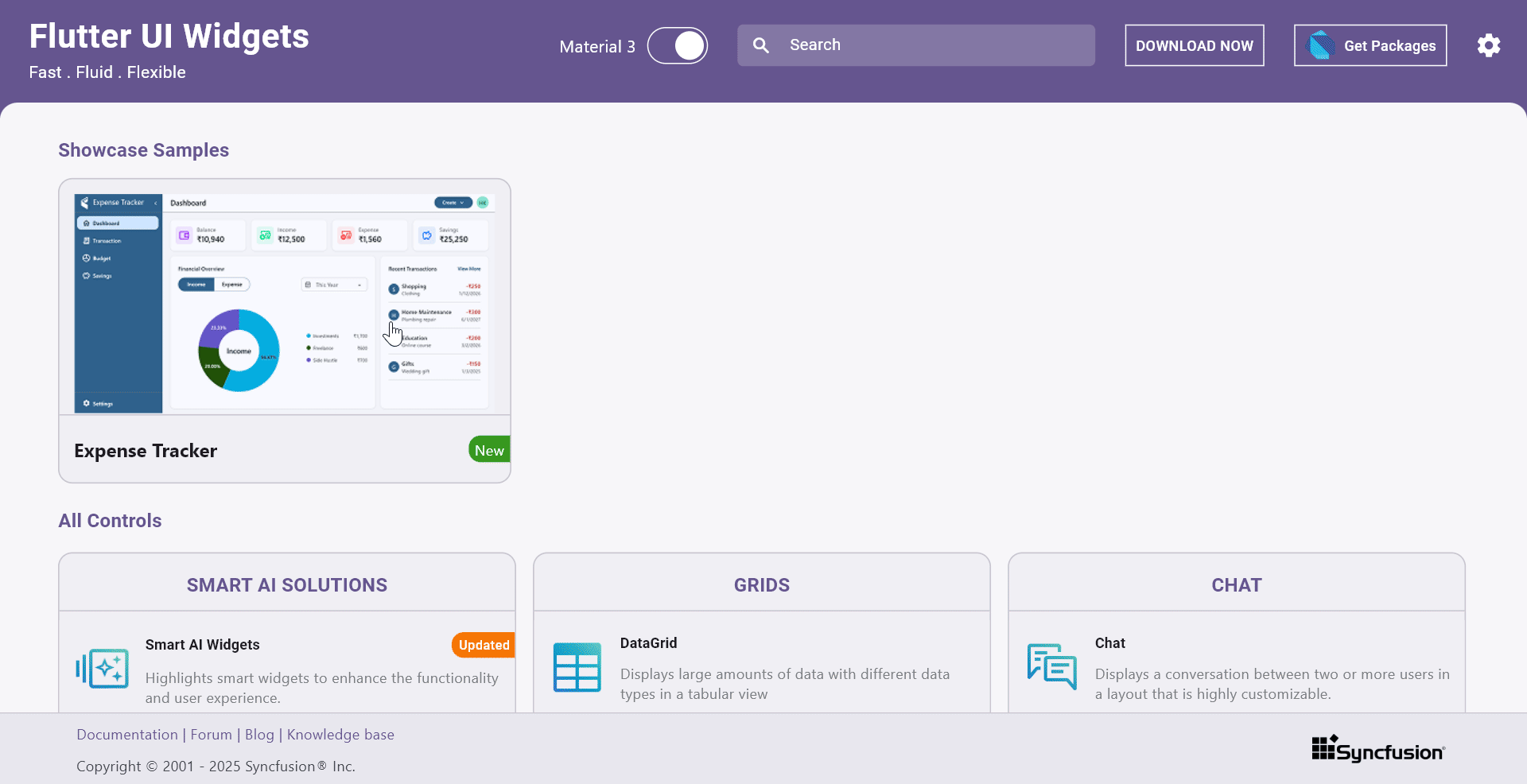Open the Documentation footer link
Screen dimensions: 1527x784
pyautogui.click(x=127, y=735)
